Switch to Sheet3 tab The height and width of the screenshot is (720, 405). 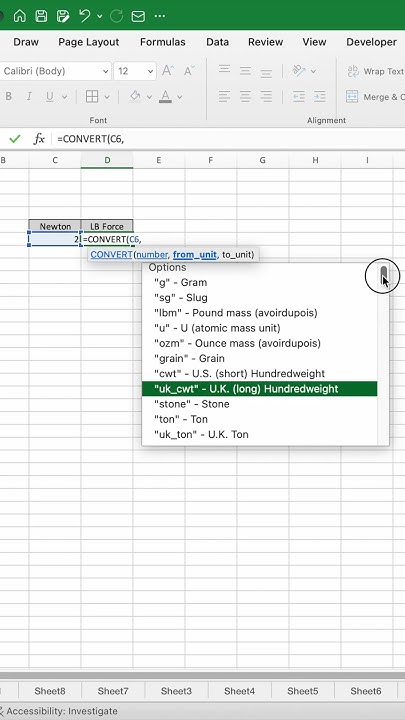176,691
